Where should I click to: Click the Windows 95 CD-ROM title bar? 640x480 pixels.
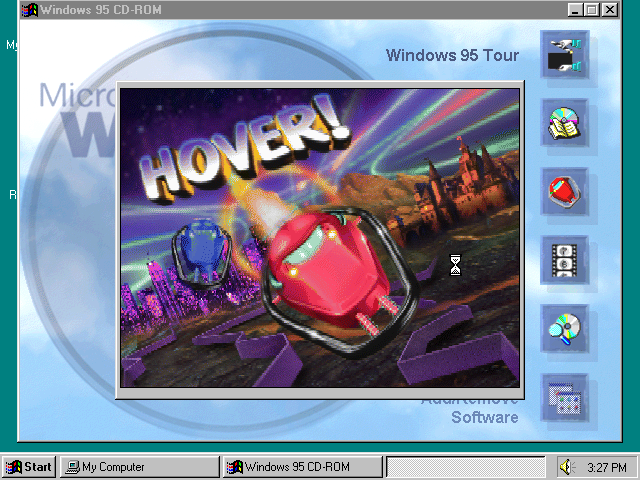320,10
